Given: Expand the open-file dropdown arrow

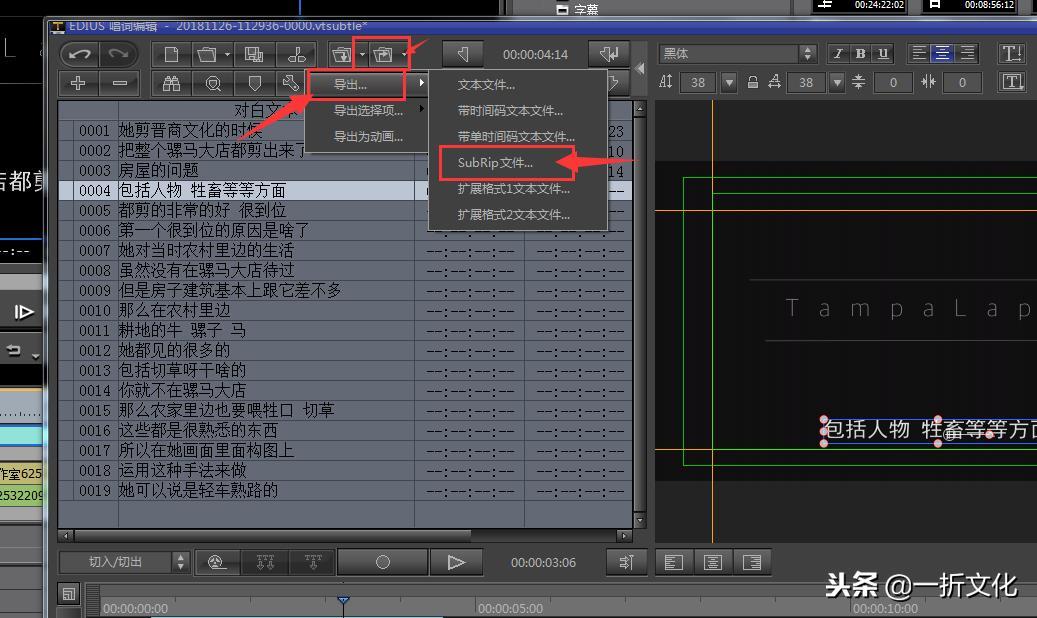Looking at the screenshot, I should click(228, 54).
